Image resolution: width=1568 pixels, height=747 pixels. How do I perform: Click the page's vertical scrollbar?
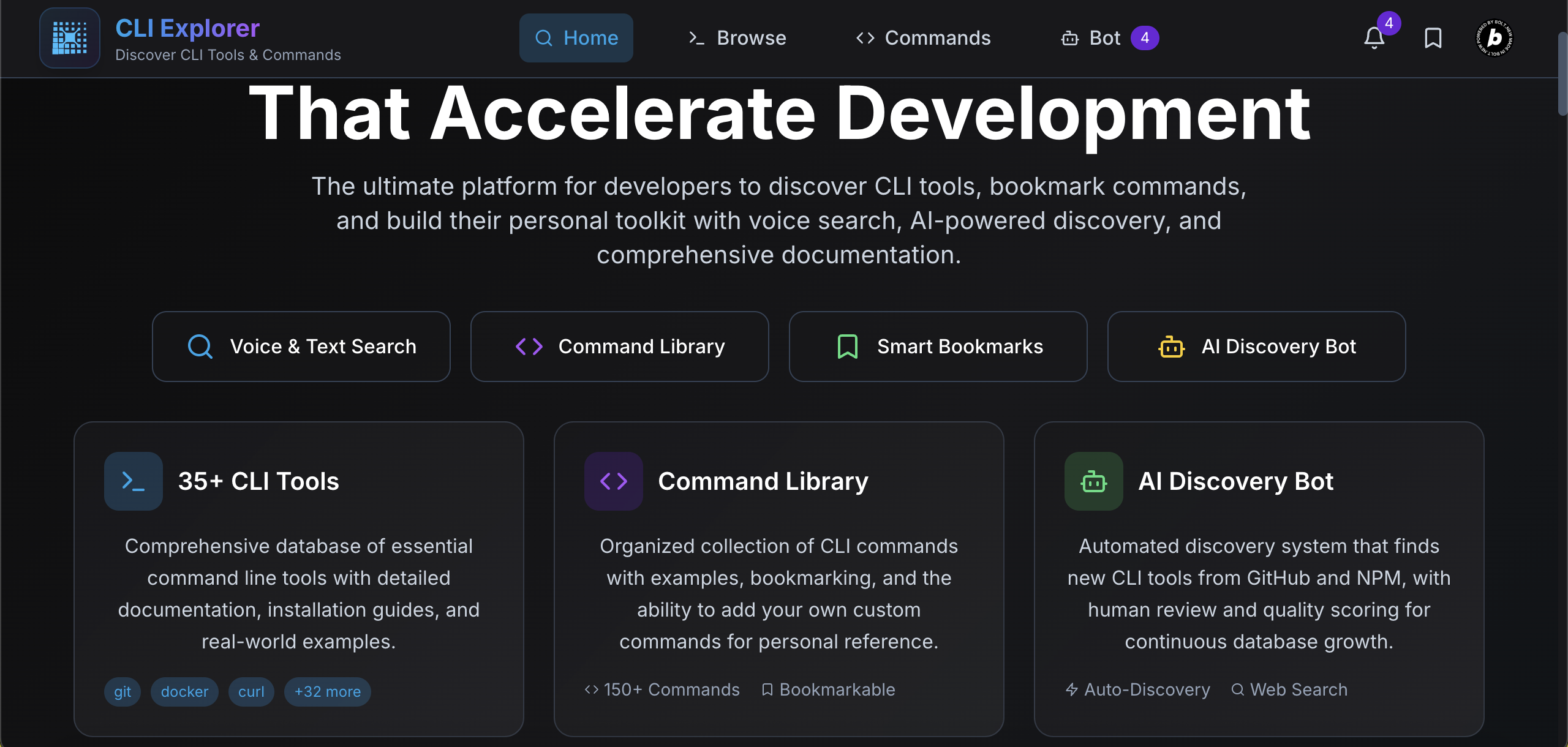coord(1562,73)
